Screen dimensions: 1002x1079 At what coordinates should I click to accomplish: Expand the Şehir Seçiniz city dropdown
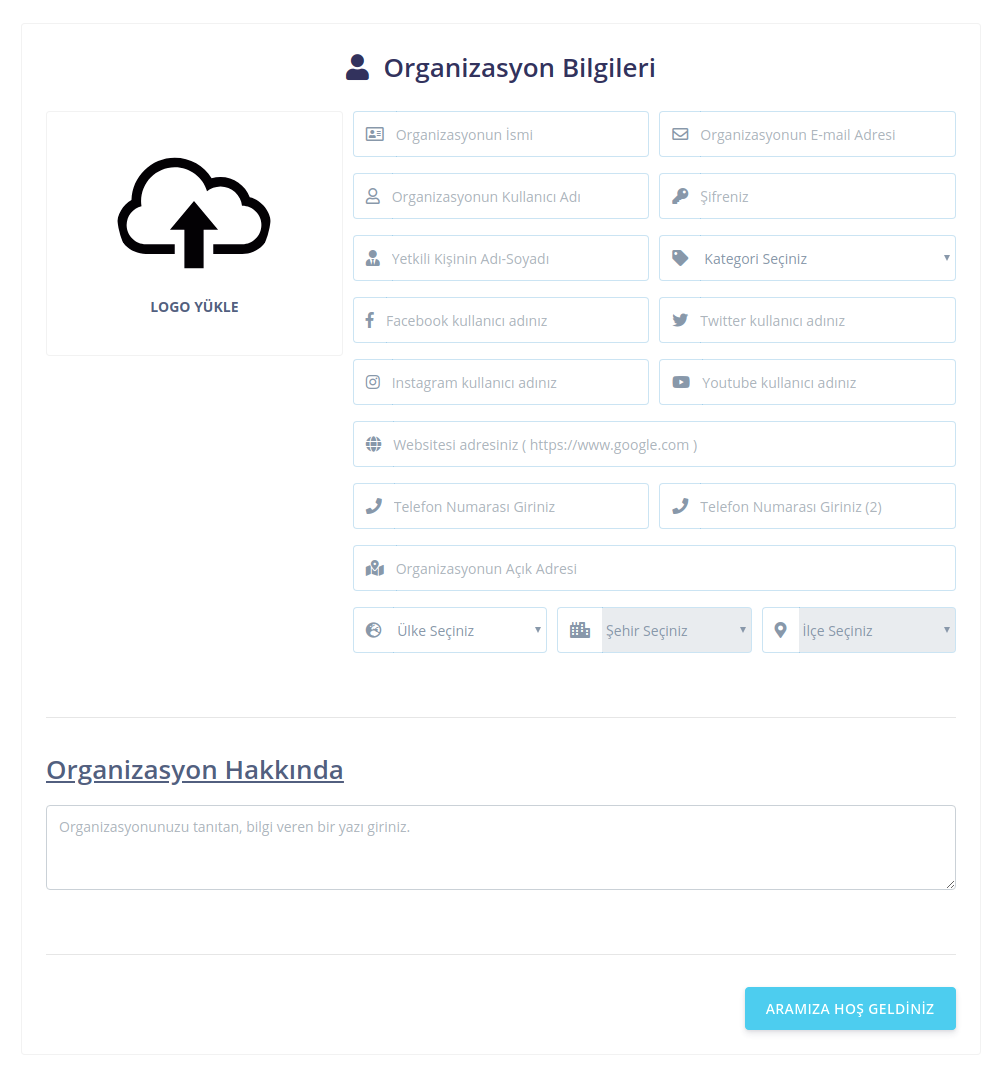click(675, 631)
